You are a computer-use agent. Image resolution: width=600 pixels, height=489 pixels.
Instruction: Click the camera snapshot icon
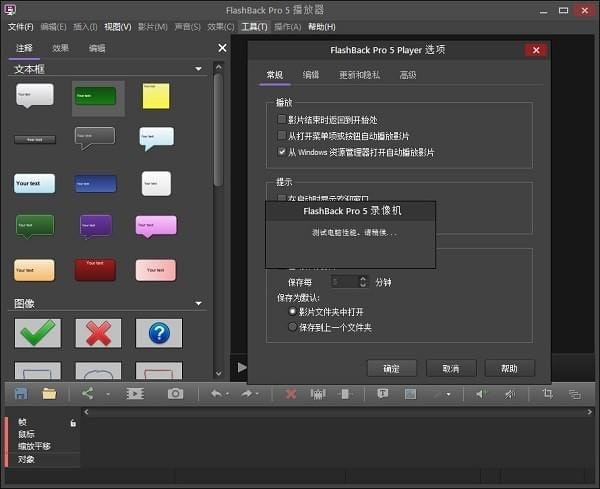coord(175,394)
